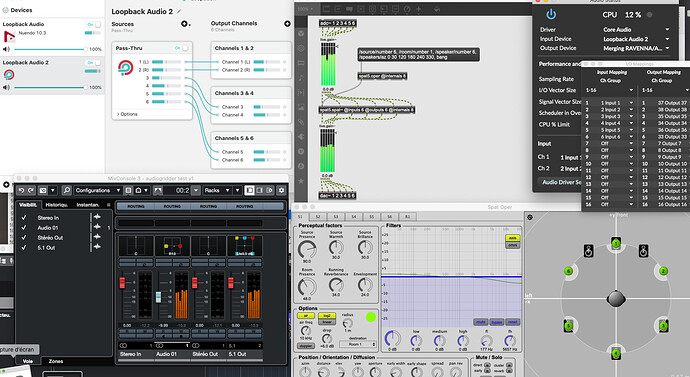This screenshot has height=377, width=690.
Task: Click the camera snapshot icon in MixConsole
Action: pos(43,190)
